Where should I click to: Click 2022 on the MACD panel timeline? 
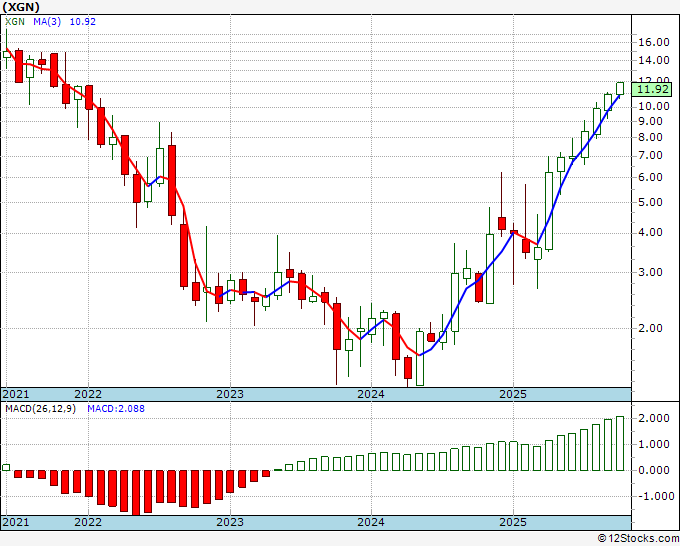(88, 522)
